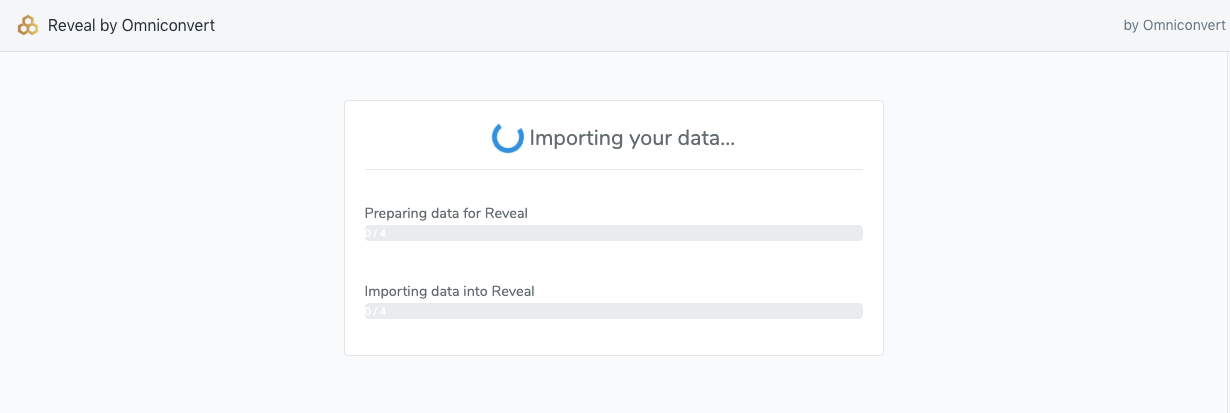
Task: Open the Reveal by Omniconvert header title
Action: coord(131,26)
